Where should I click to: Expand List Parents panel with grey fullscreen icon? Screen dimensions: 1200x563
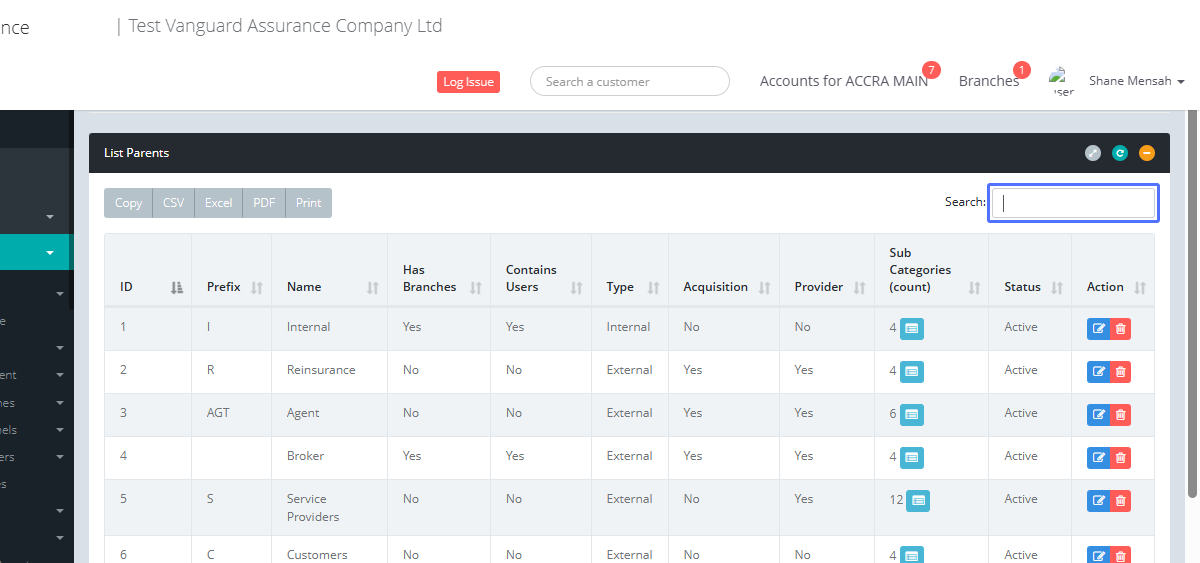[1093, 153]
